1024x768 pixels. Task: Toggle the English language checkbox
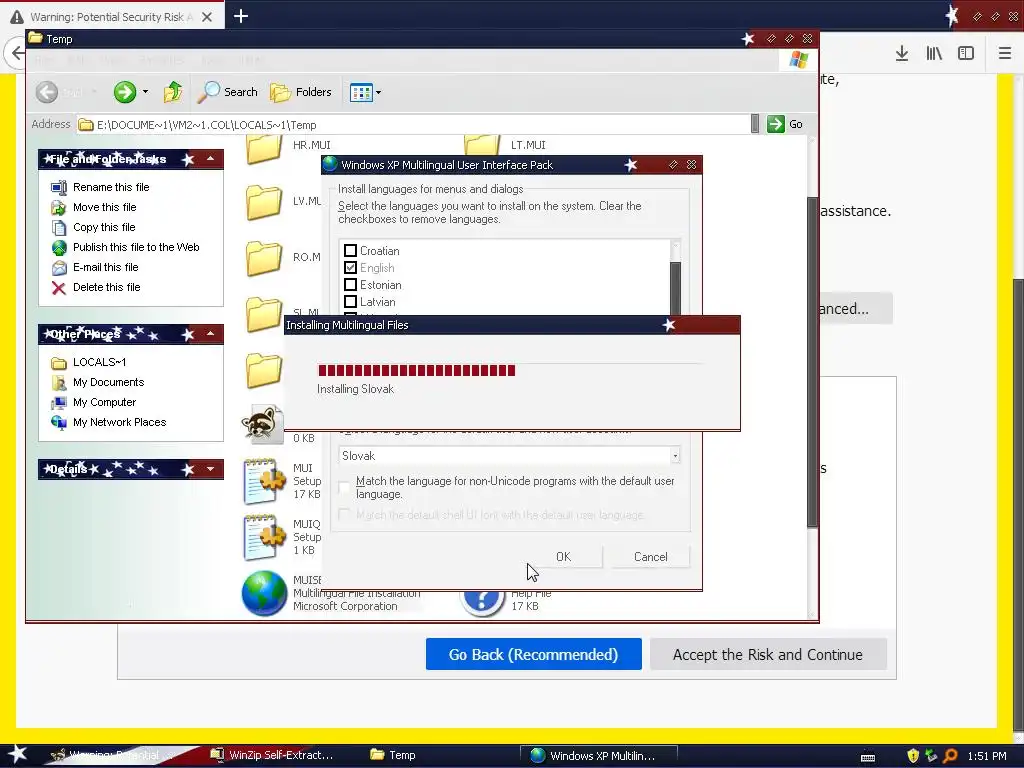[x=350, y=268]
